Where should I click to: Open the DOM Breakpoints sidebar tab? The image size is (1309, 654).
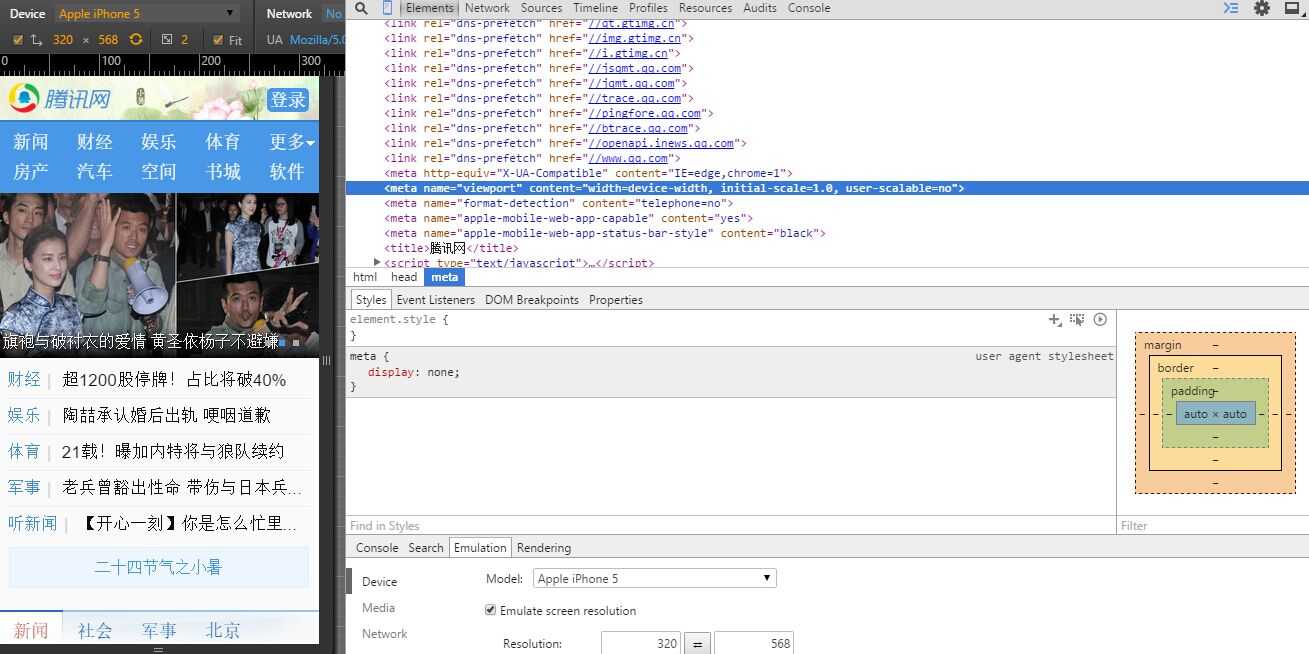point(532,300)
